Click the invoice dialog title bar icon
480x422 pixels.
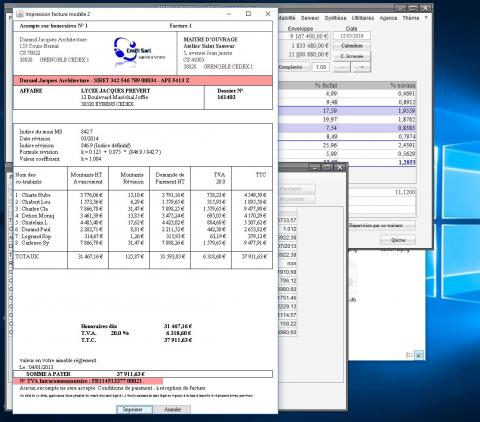[x=20, y=14]
